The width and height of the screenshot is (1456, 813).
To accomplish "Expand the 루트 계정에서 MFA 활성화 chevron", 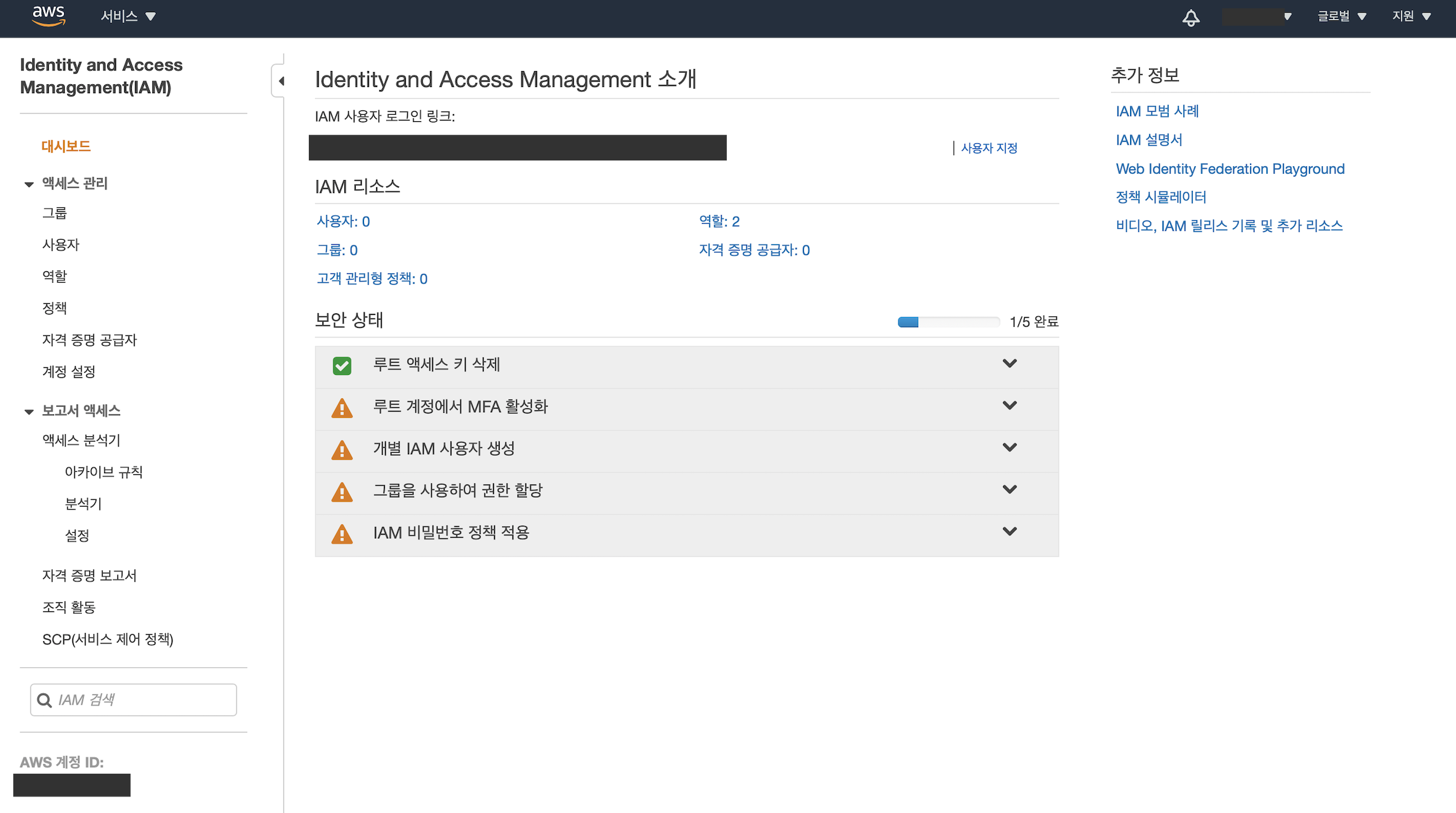I will point(1010,405).
